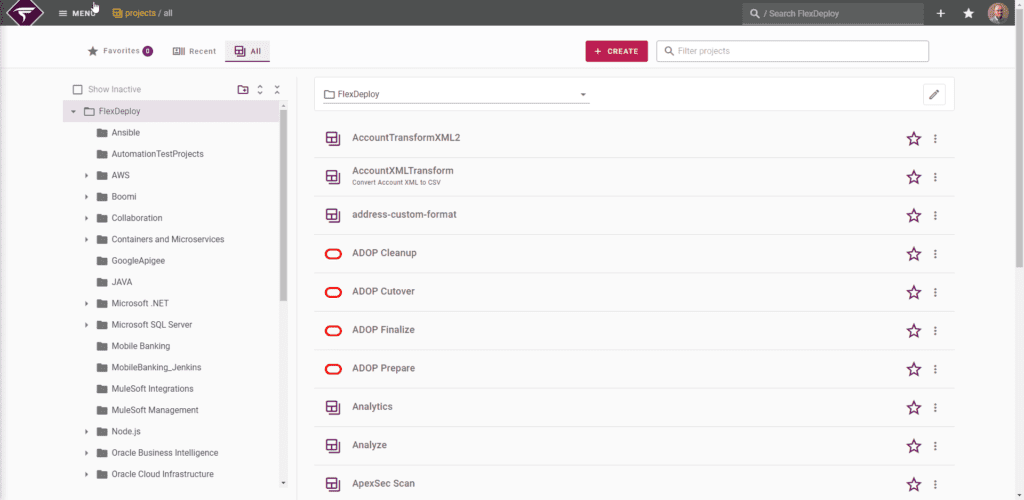Focus the Search FlexDeploy box
This screenshot has height=500, width=1024.
coord(833,14)
